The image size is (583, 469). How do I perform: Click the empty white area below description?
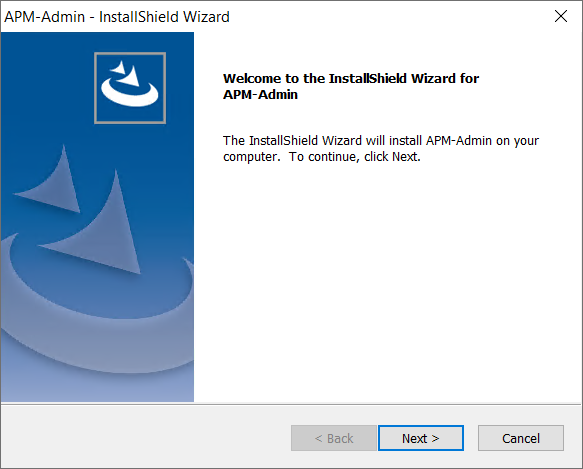point(387,283)
